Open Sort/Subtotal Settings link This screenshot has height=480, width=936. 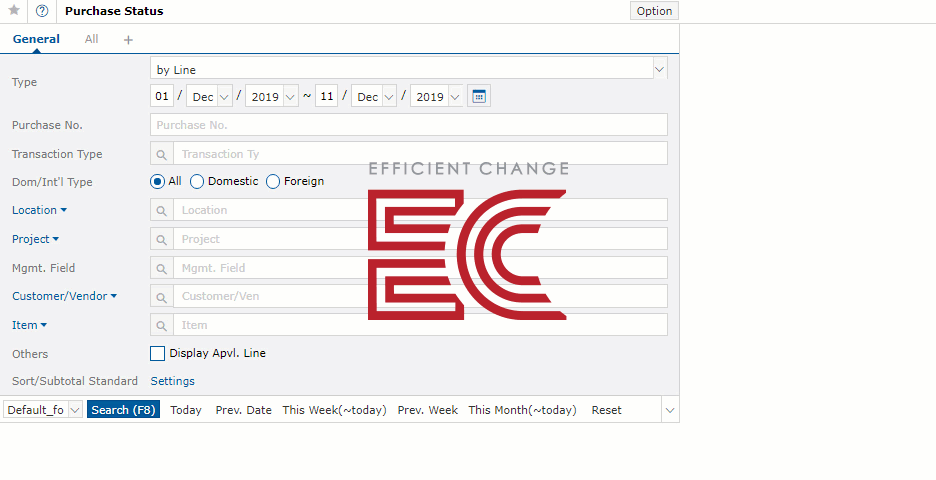pos(173,381)
